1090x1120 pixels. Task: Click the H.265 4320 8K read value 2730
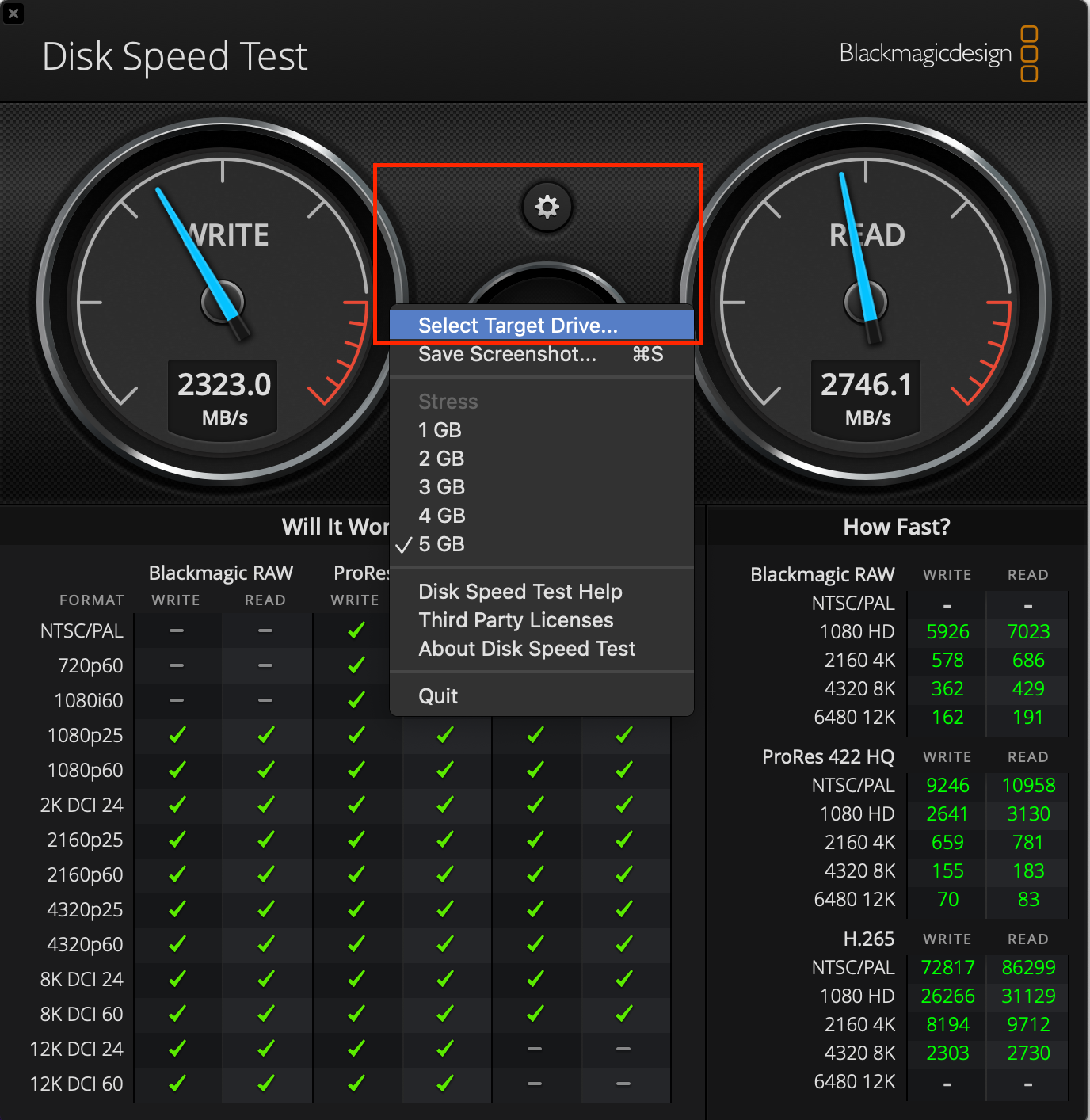pyautogui.click(x=1028, y=1053)
